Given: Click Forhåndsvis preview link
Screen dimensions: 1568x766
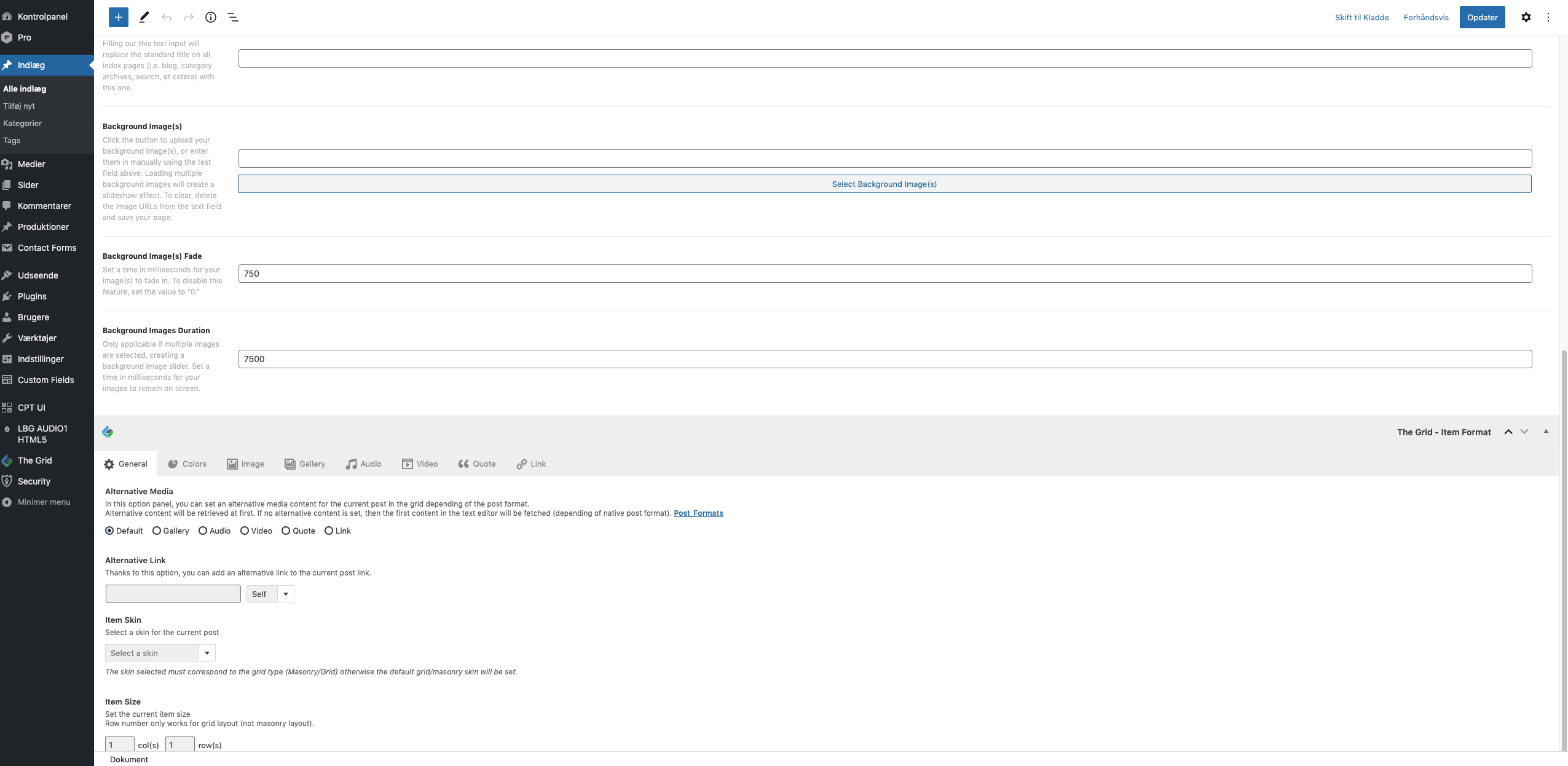Looking at the screenshot, I should (1426, 17).
